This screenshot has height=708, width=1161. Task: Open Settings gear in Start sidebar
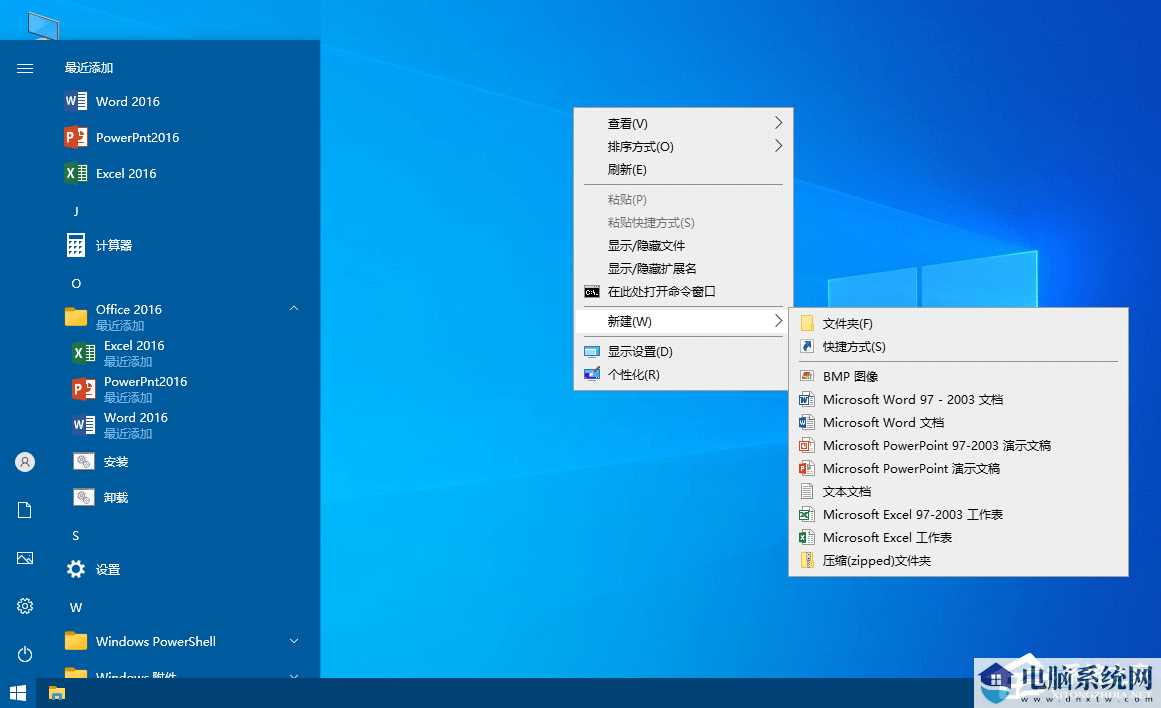tap(24, 606)
